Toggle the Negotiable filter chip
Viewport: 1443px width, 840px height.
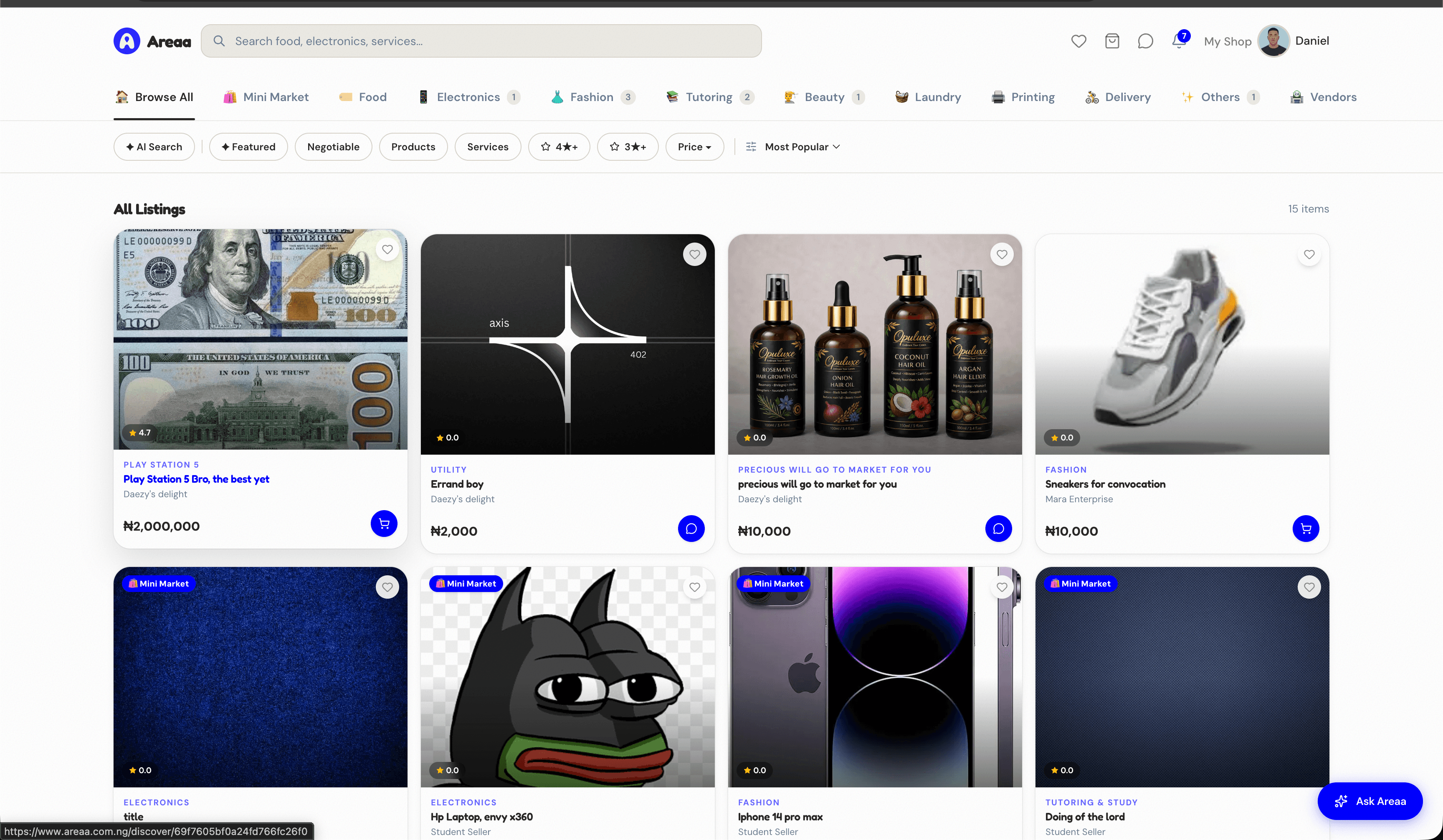tap(333, 147)
